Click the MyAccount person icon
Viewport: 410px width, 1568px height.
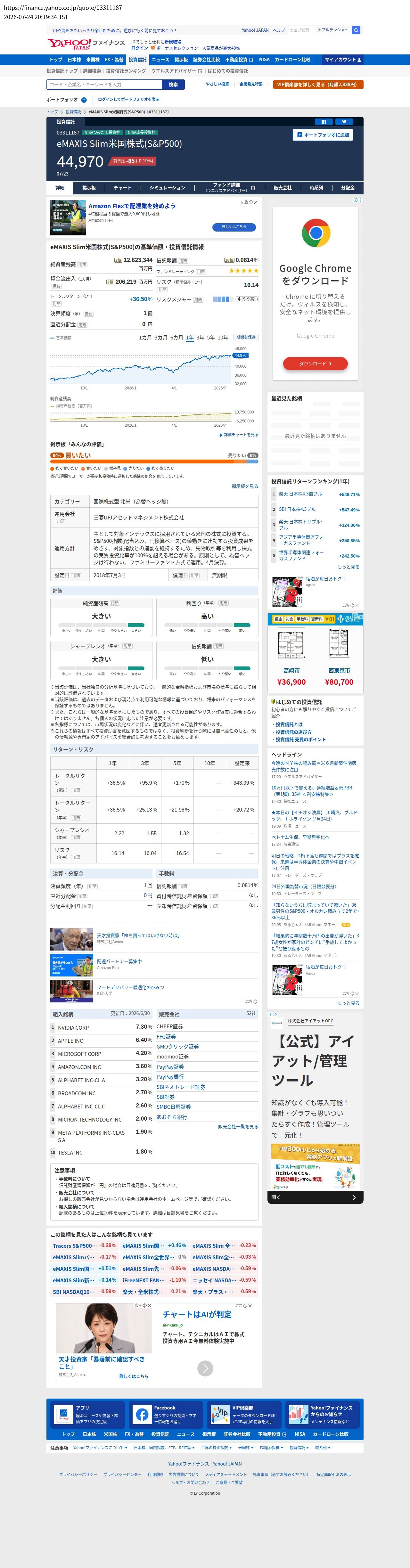coord(359,60)
